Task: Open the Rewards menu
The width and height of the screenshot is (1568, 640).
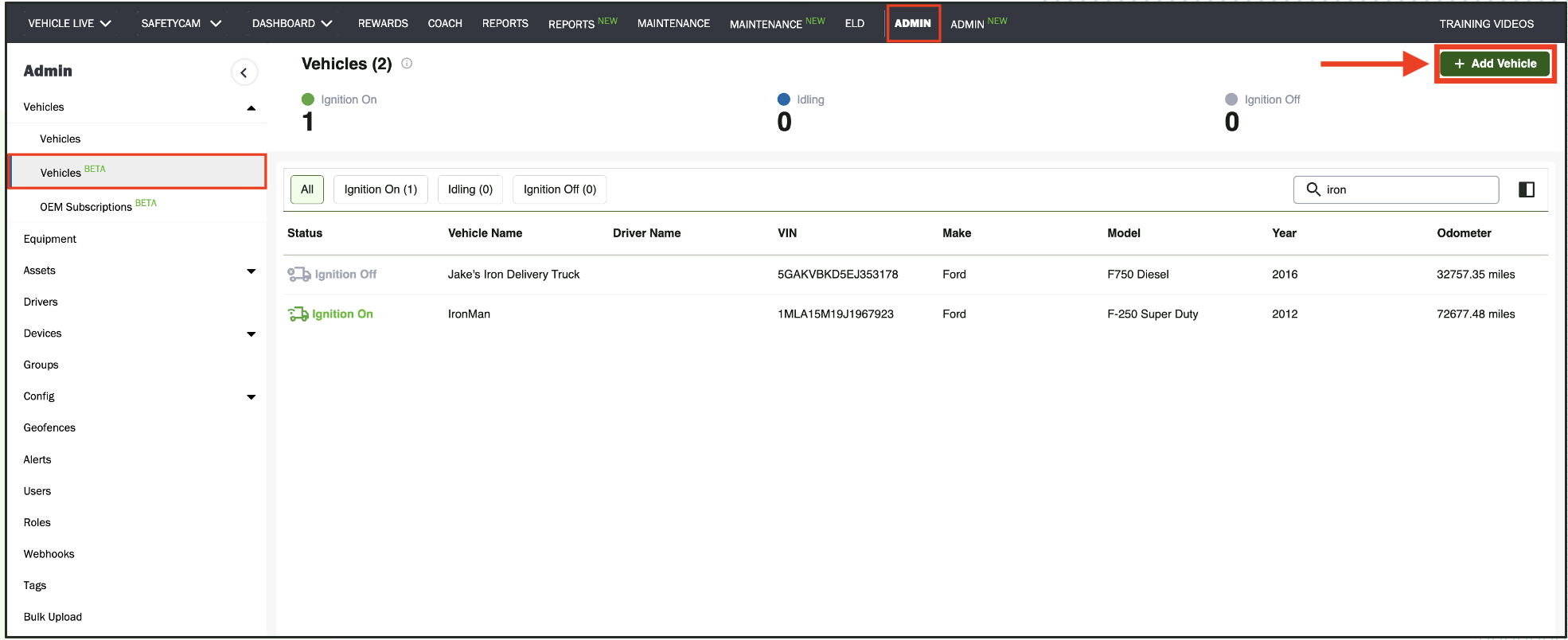Action: 383,23
